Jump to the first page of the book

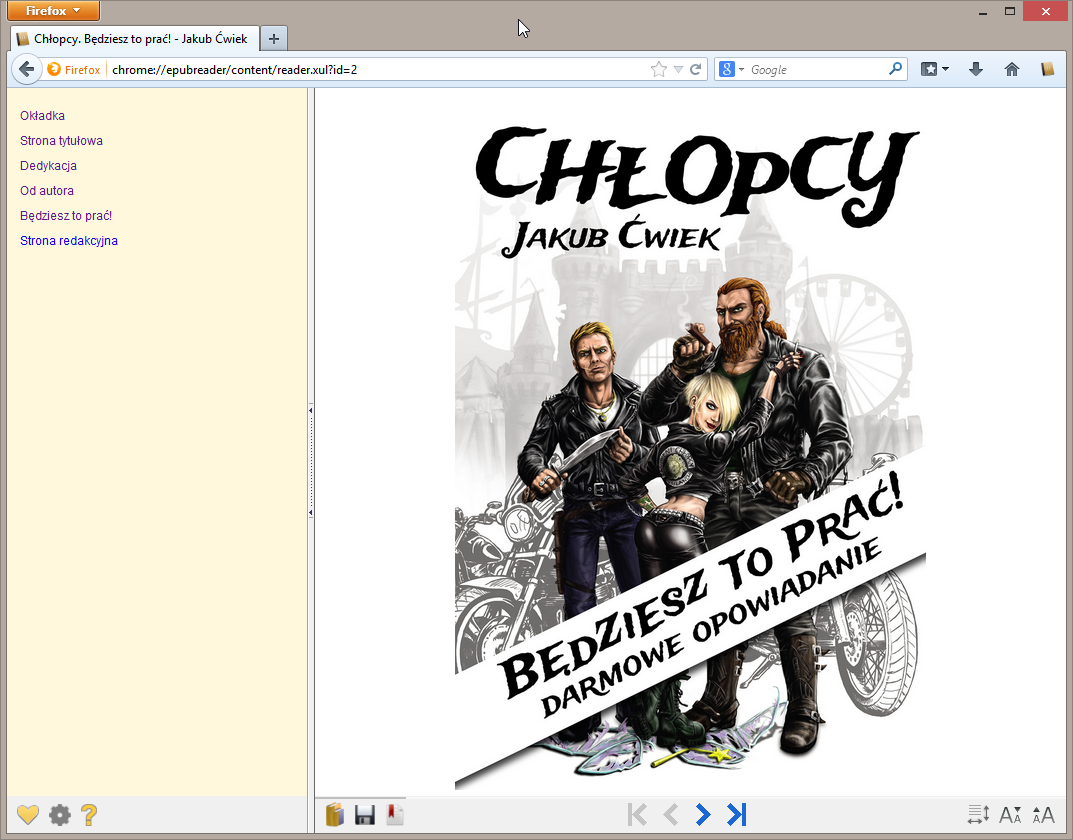(x=637, y=814)
